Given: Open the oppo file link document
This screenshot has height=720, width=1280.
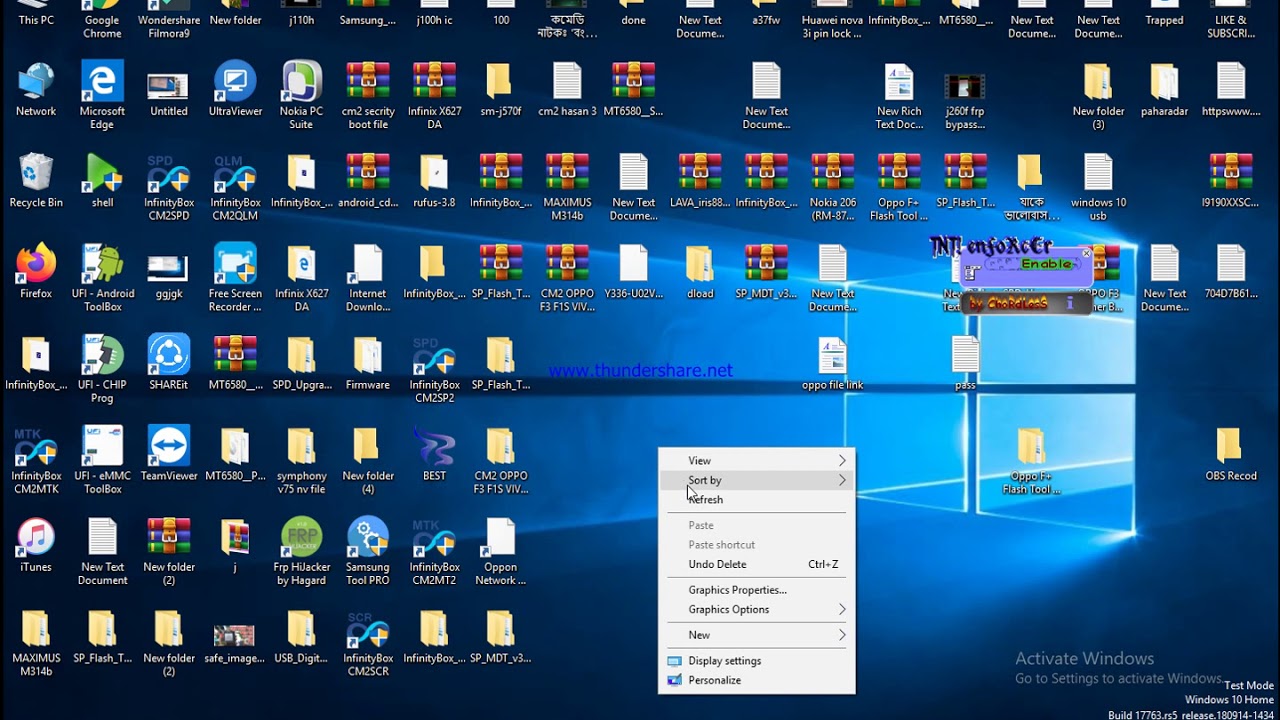Looking at the screenshot, I should pos(832,356).
